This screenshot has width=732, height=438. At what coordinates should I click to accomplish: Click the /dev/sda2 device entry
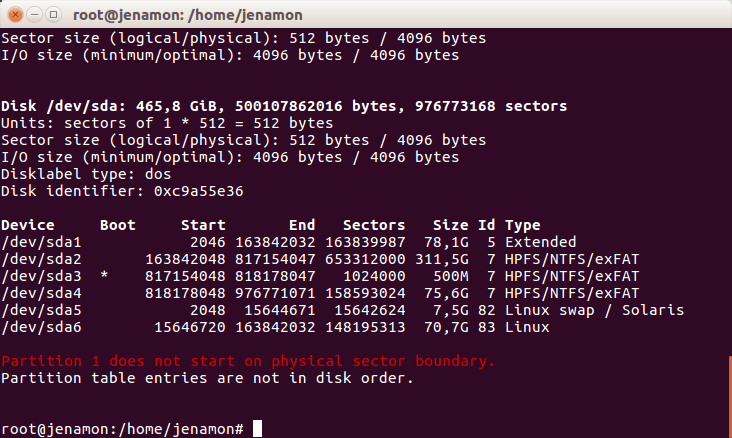coord(41,259)
